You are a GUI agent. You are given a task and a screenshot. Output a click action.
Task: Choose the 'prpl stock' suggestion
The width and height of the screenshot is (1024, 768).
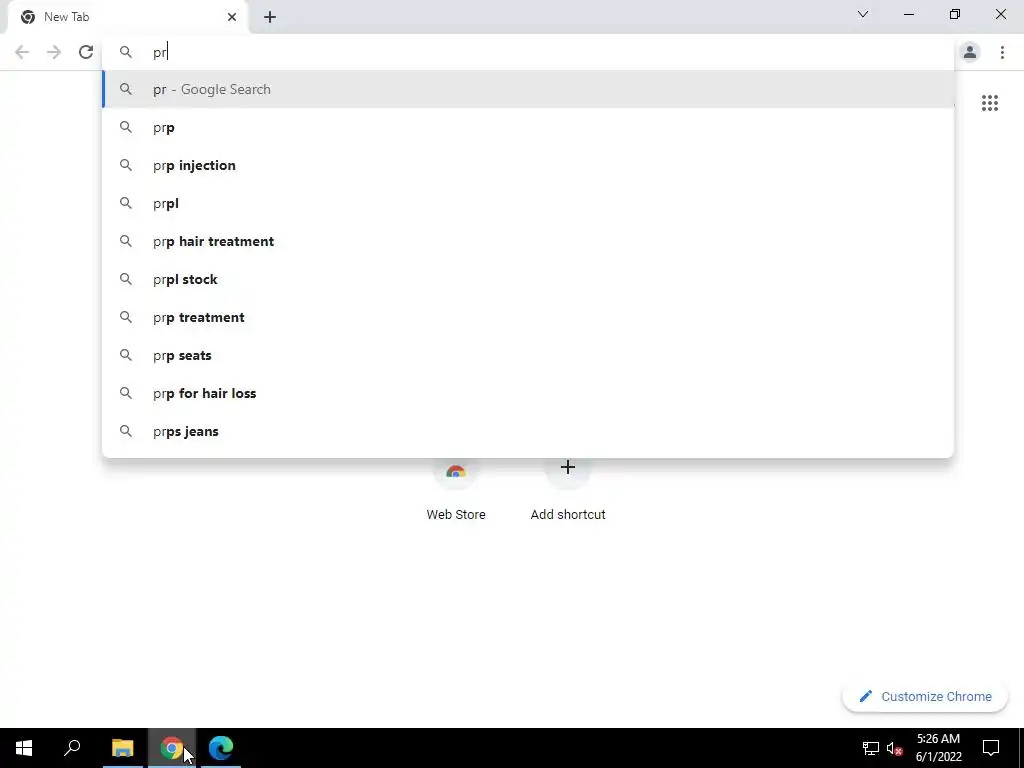click(x=528, y=279)
